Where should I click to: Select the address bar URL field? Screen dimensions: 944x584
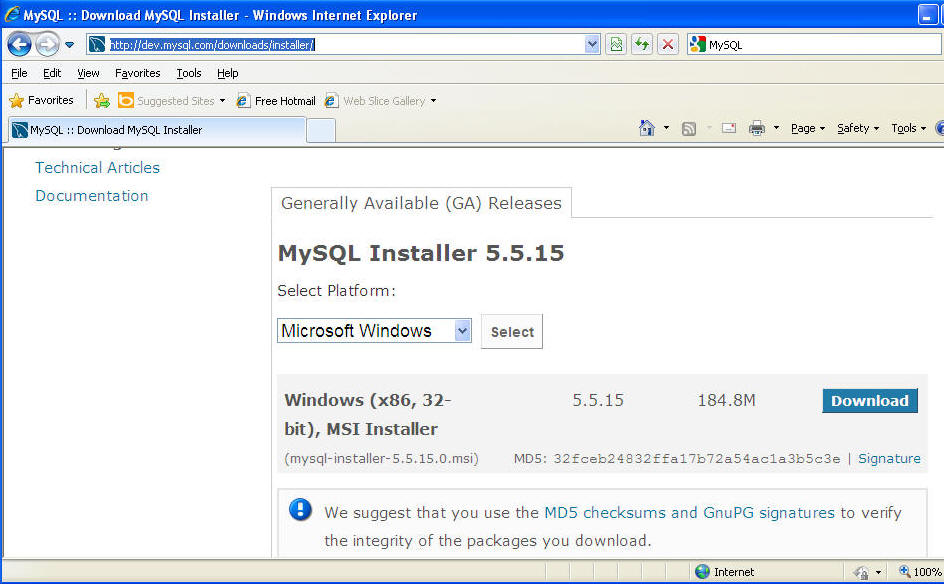pyautogui.click(x=345, y=45)
